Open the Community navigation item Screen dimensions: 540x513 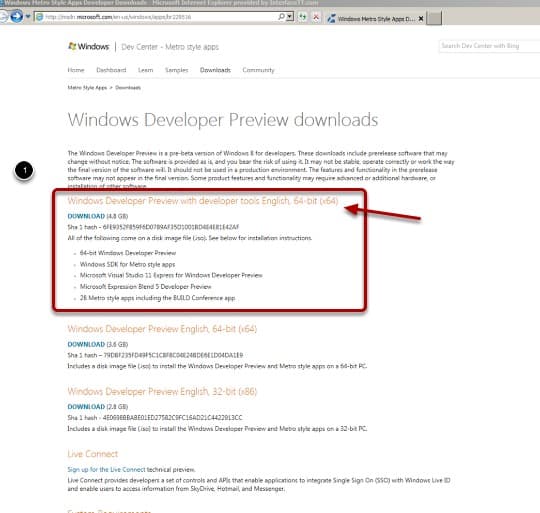tap(258, 70)
